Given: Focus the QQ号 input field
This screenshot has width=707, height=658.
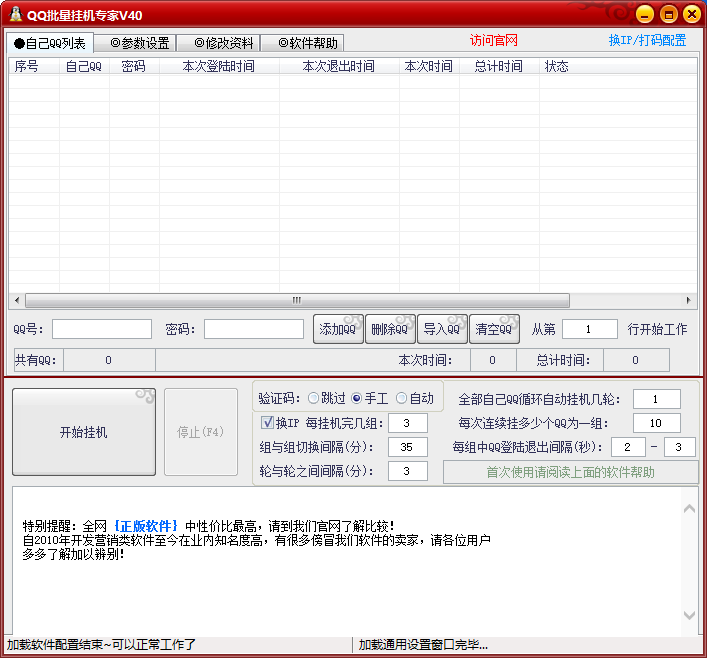Looking at the screenshot, I should (102, 329).
